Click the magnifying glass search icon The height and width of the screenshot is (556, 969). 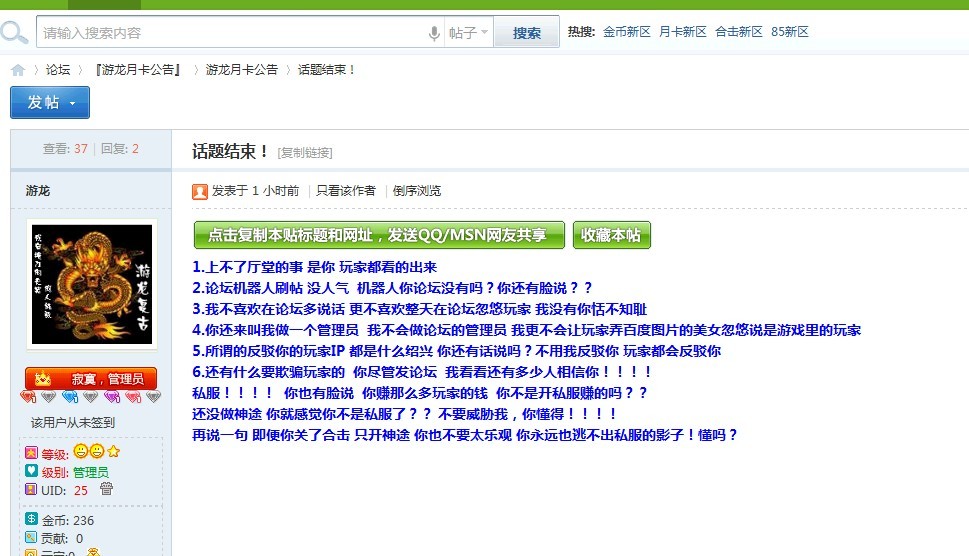pyautogui.click(x=14, y=33)
